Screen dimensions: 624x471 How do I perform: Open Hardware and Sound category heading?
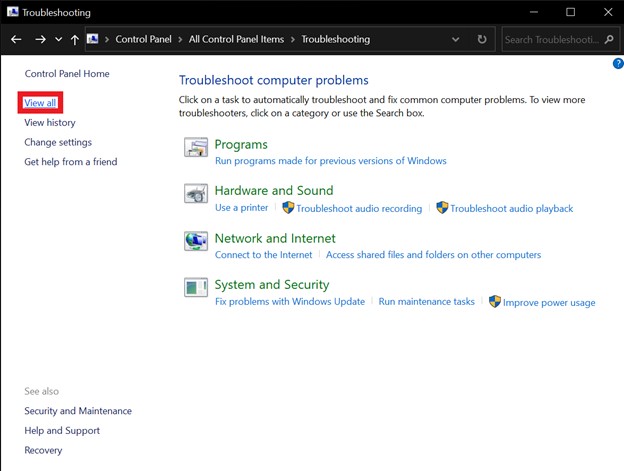coord(274,191)
